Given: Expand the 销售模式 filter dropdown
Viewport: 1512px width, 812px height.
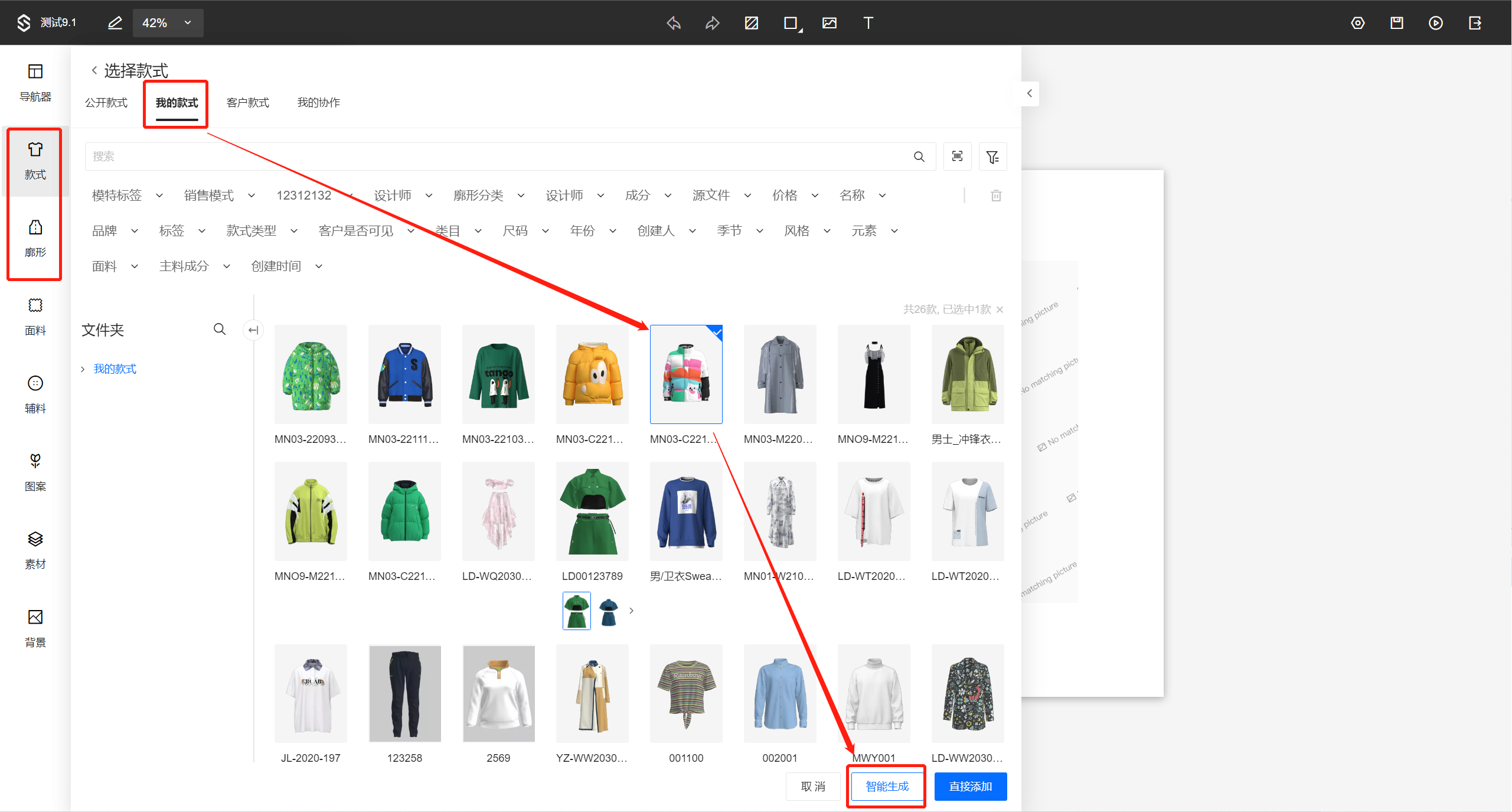Looking at the screenshot, I should click(x=220, y=195).
